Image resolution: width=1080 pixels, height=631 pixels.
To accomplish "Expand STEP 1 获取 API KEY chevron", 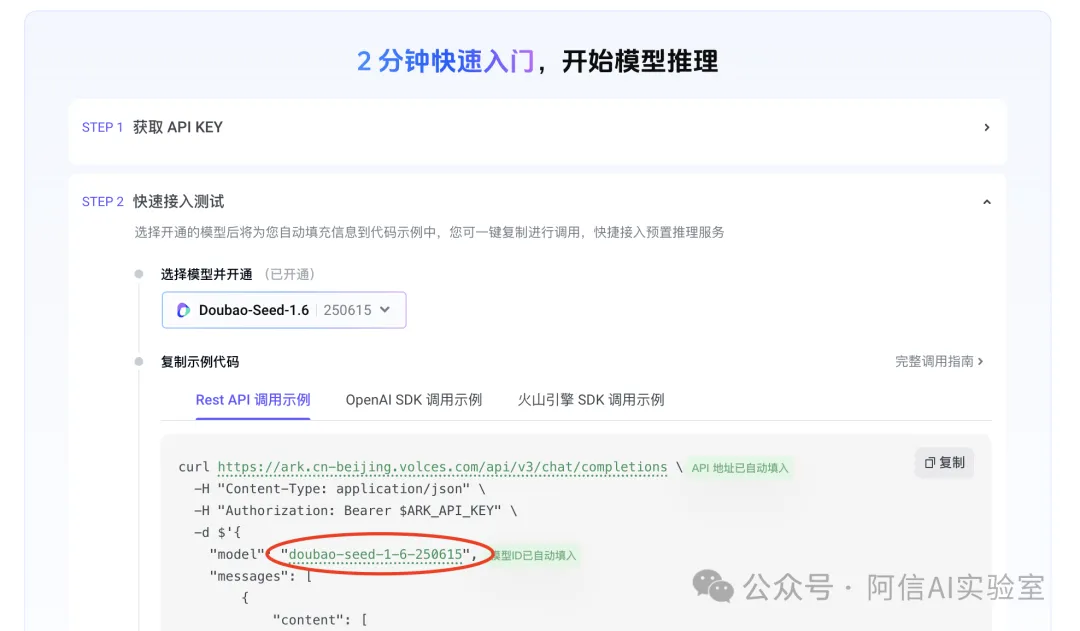I will click(986, 127).
